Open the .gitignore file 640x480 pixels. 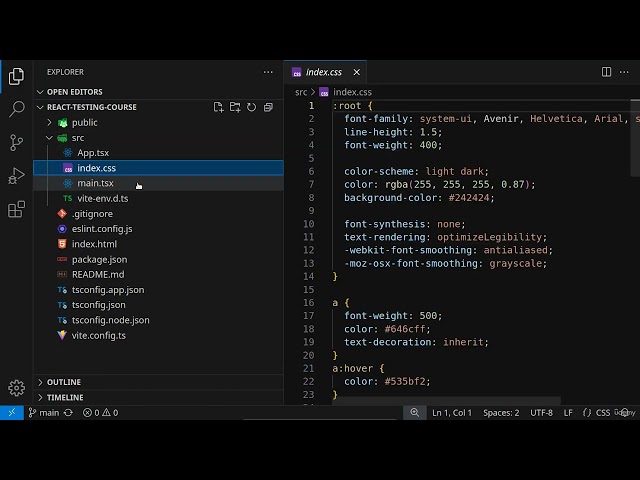(158, 214)
